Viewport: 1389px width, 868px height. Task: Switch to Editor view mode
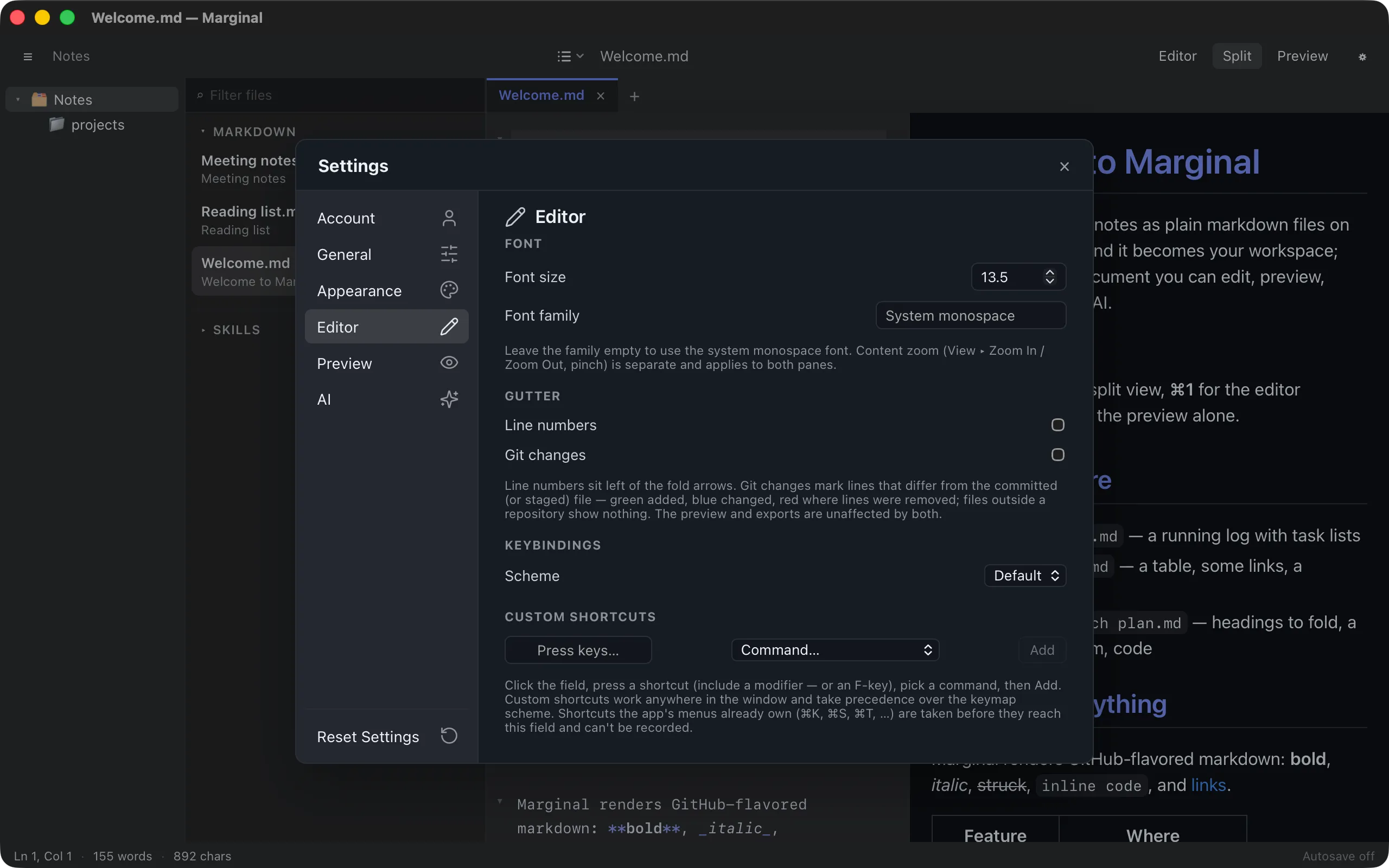pos(1177,56)
